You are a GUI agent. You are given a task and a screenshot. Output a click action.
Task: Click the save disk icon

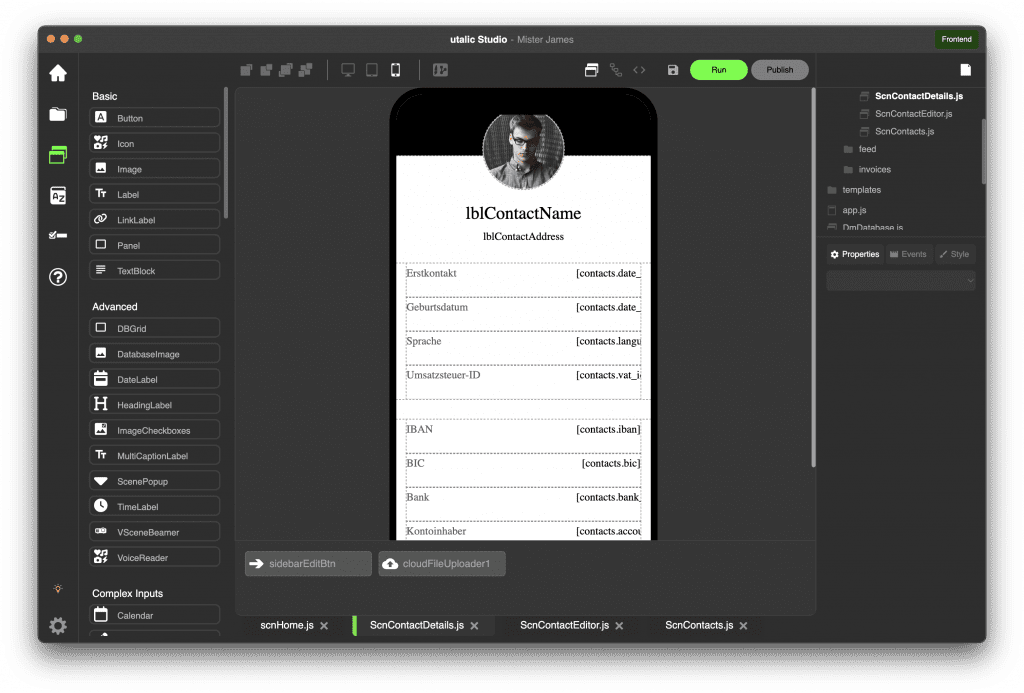pos(672,70)
